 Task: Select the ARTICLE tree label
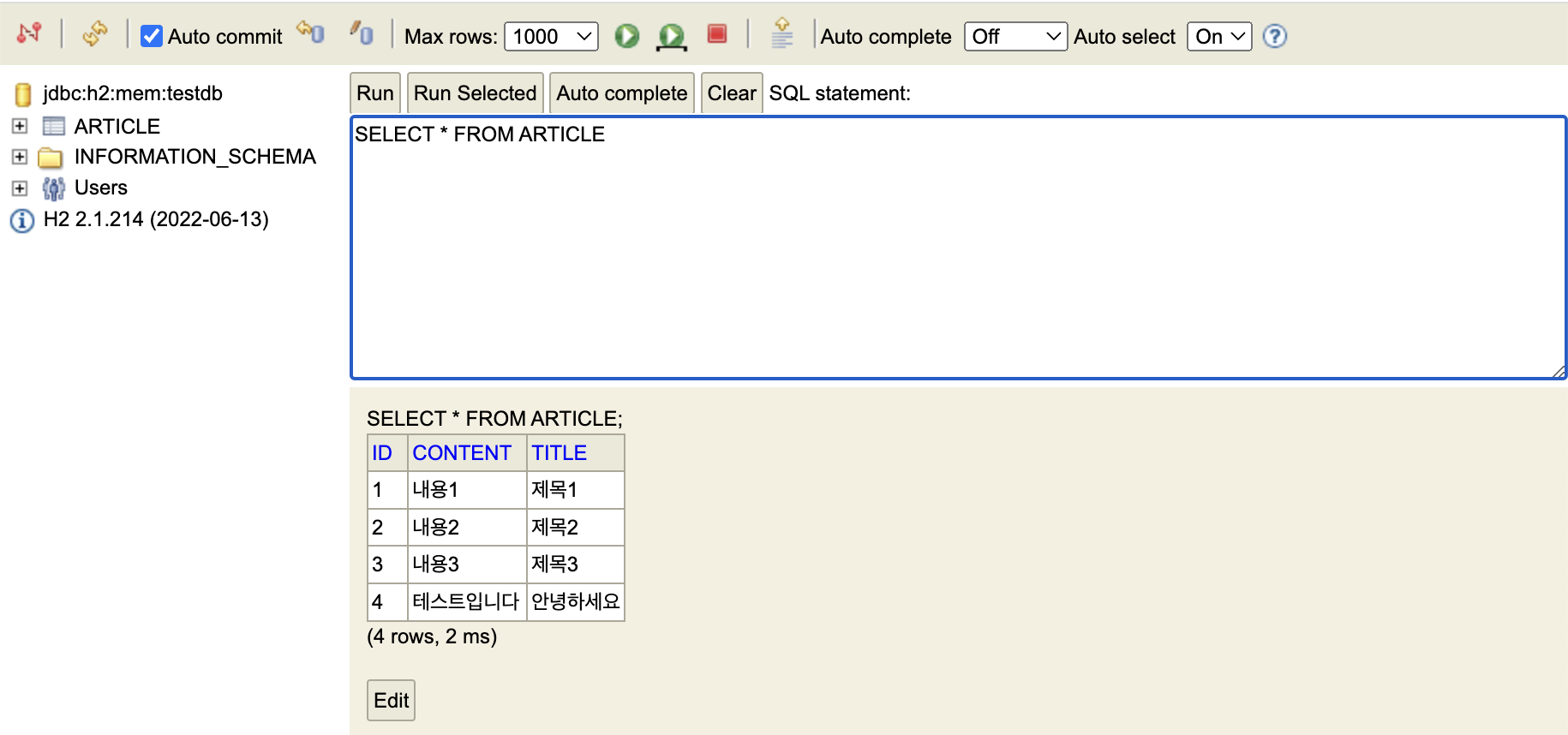(117, 127)
